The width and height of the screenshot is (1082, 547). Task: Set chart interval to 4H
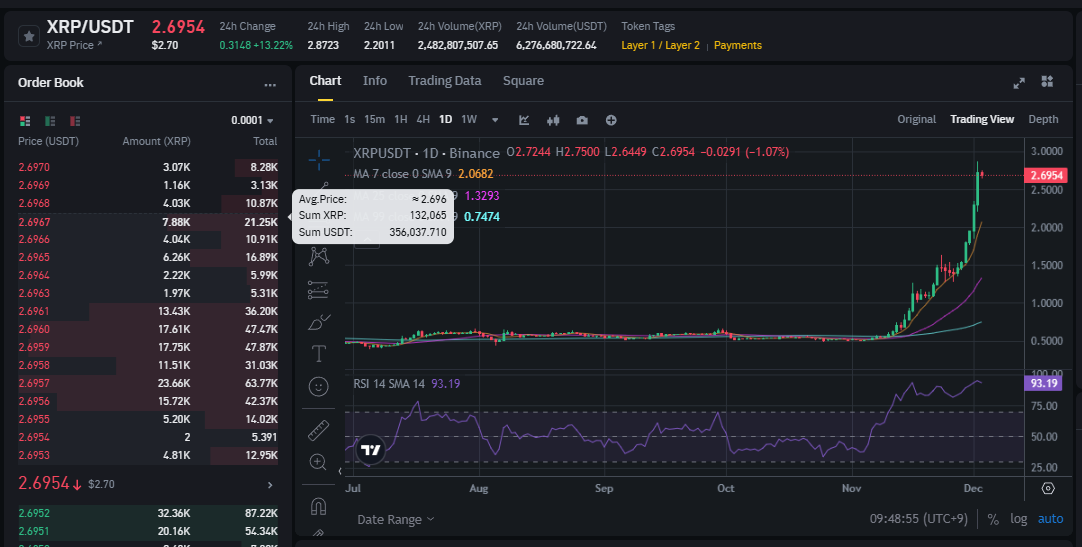point(423,119)
